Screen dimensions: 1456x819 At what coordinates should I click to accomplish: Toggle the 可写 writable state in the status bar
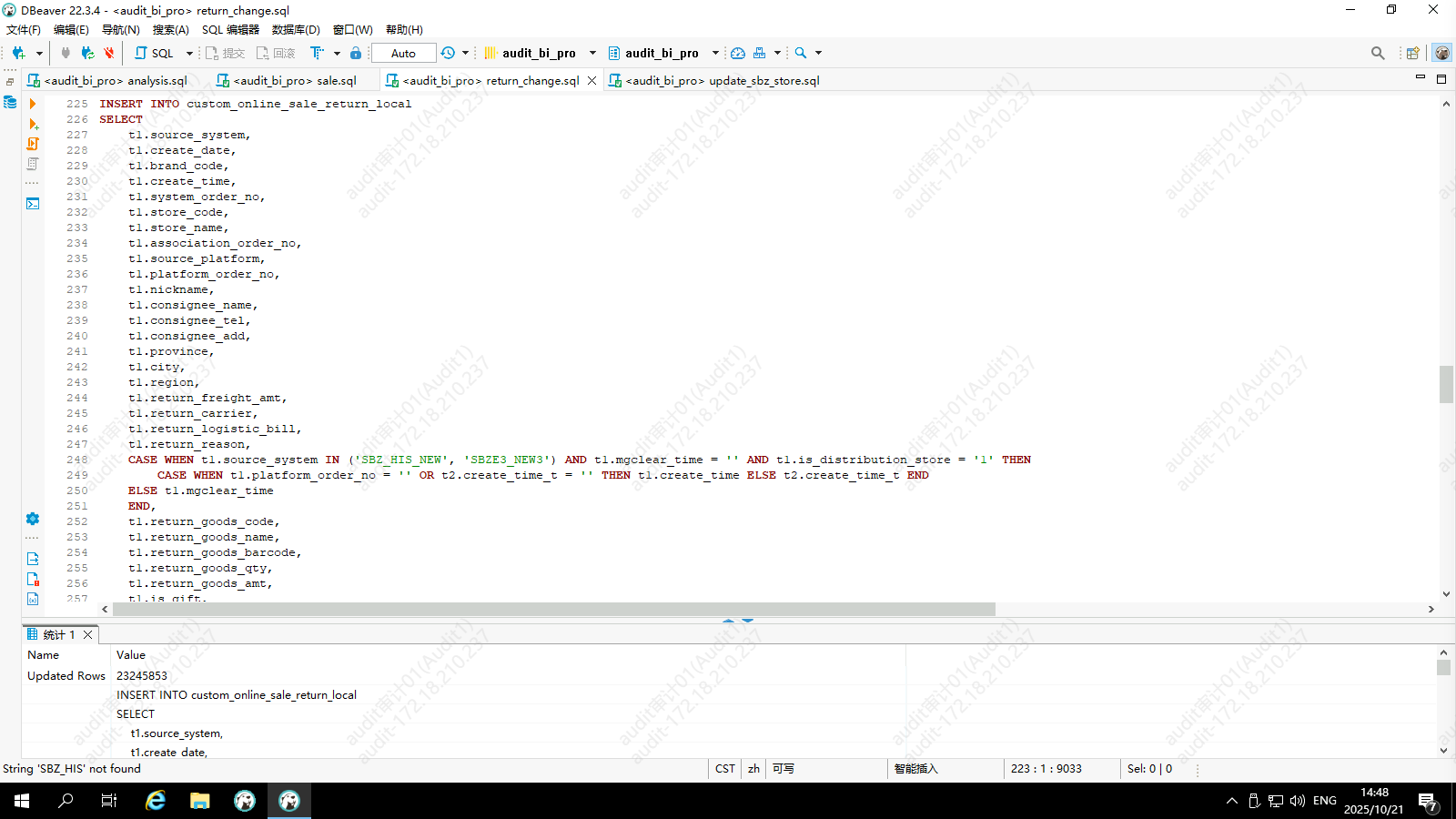tap(784, 769)
